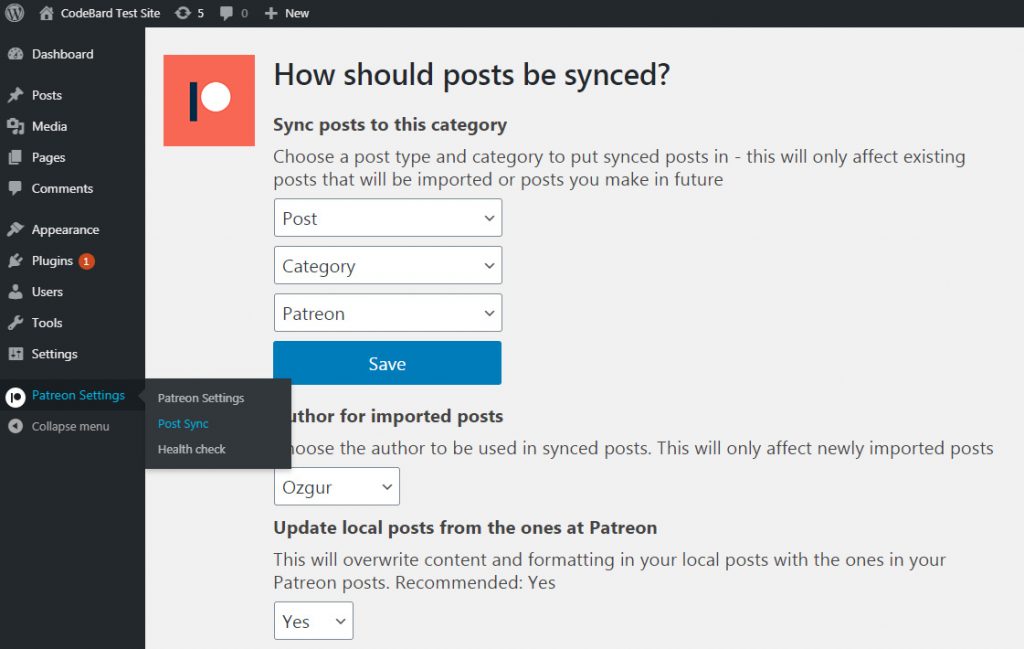Click New in the admin bar
This screenshot has height=649, width=1024.
click(297, 13)
